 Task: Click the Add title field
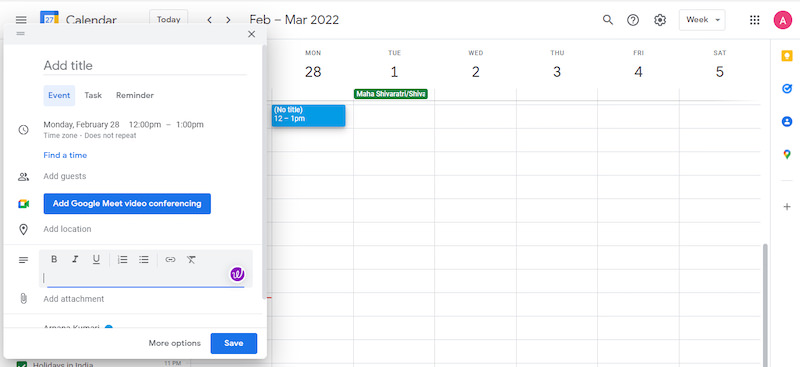pyautogui.click(x=145, y=65)
